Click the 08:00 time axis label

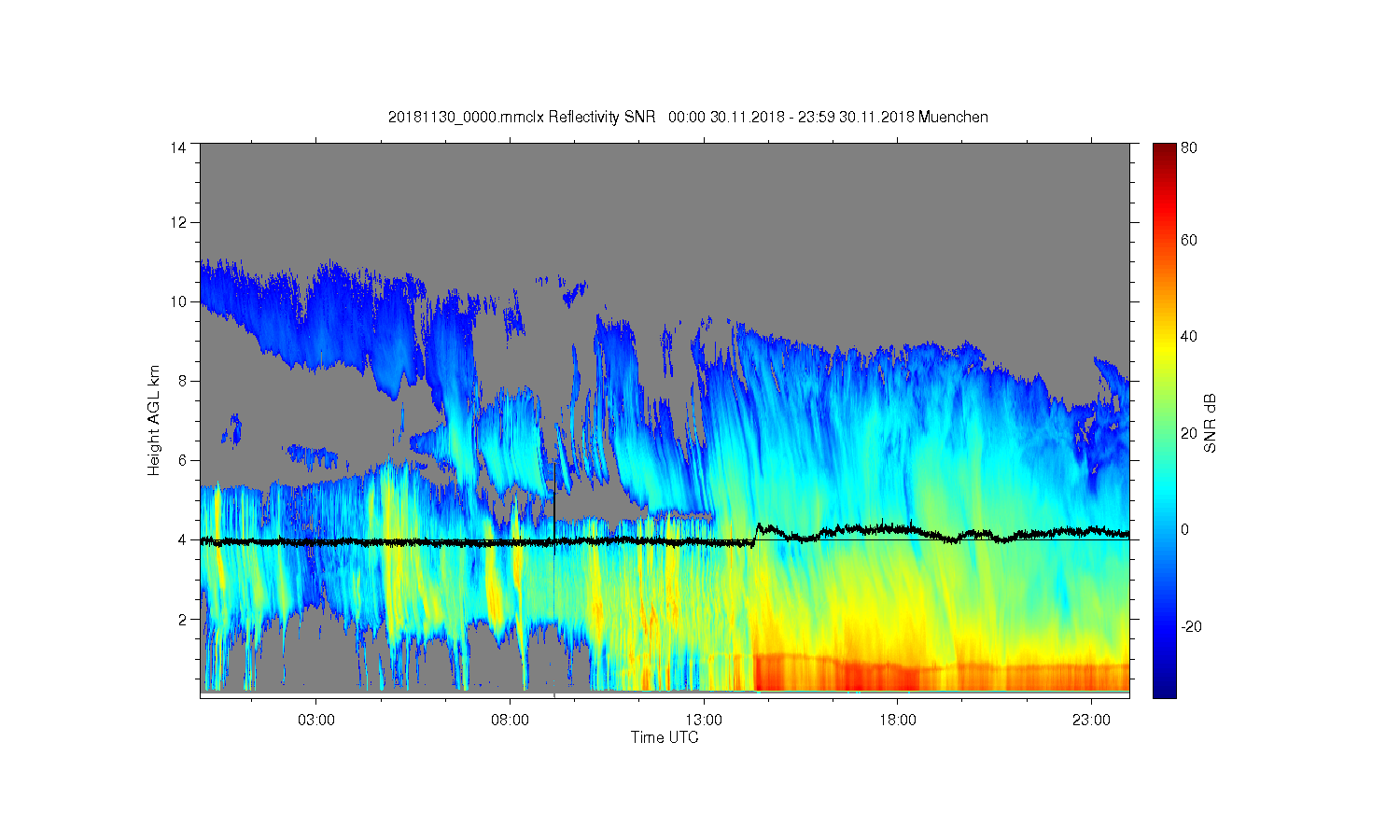click(510, 721)
